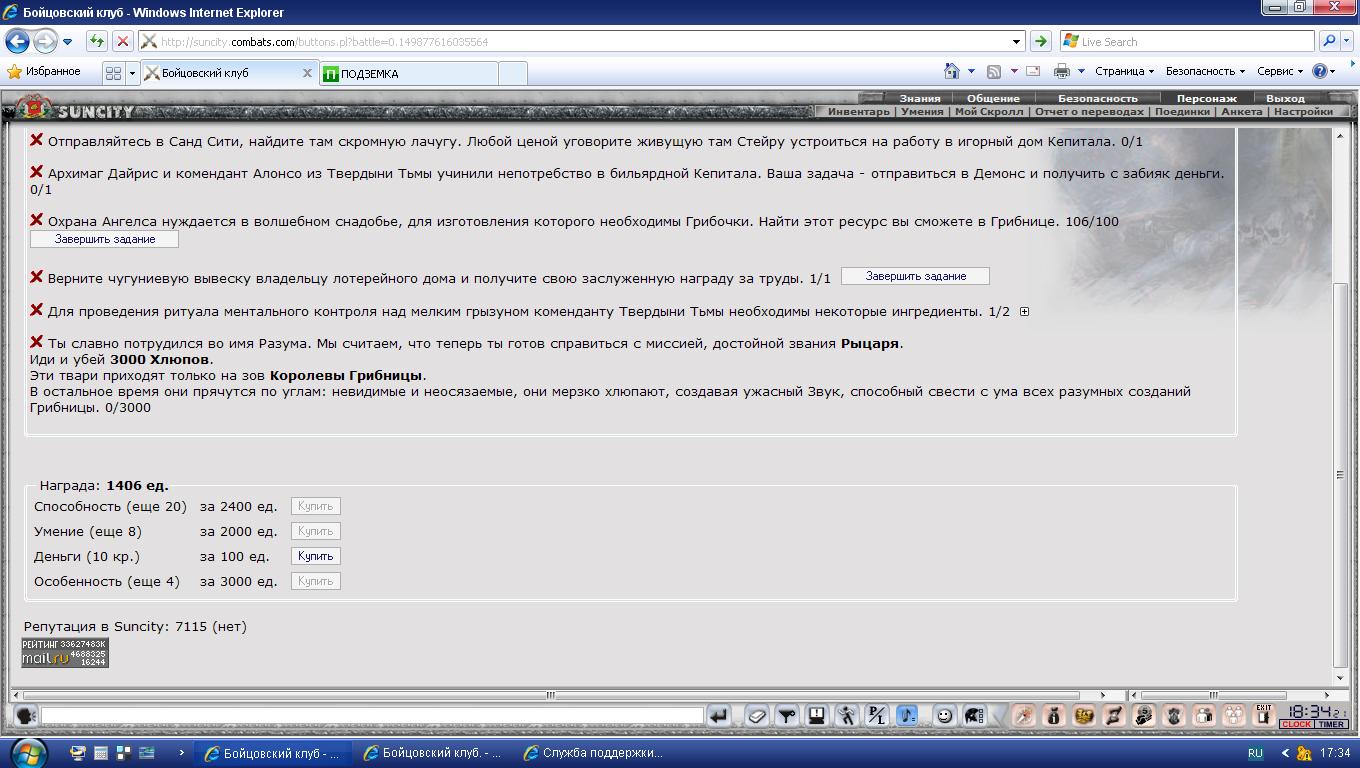Open the Умения submenu link

pyautogui.click(x=922, y=112)
